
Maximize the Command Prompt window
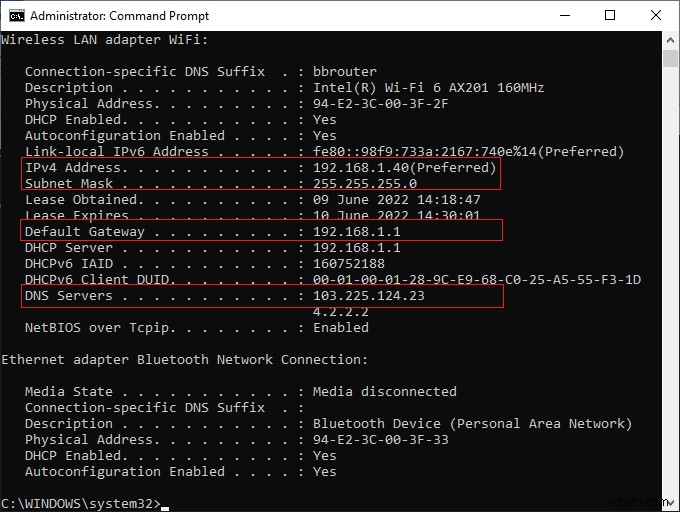coord(610,15)
